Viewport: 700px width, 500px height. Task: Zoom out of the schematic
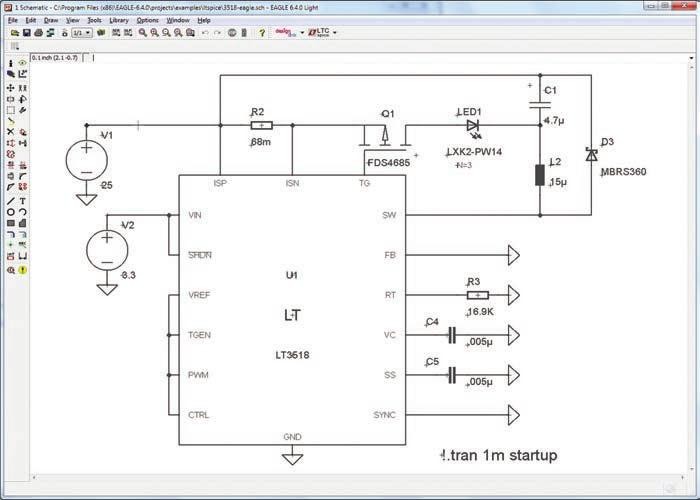(166, 33)
